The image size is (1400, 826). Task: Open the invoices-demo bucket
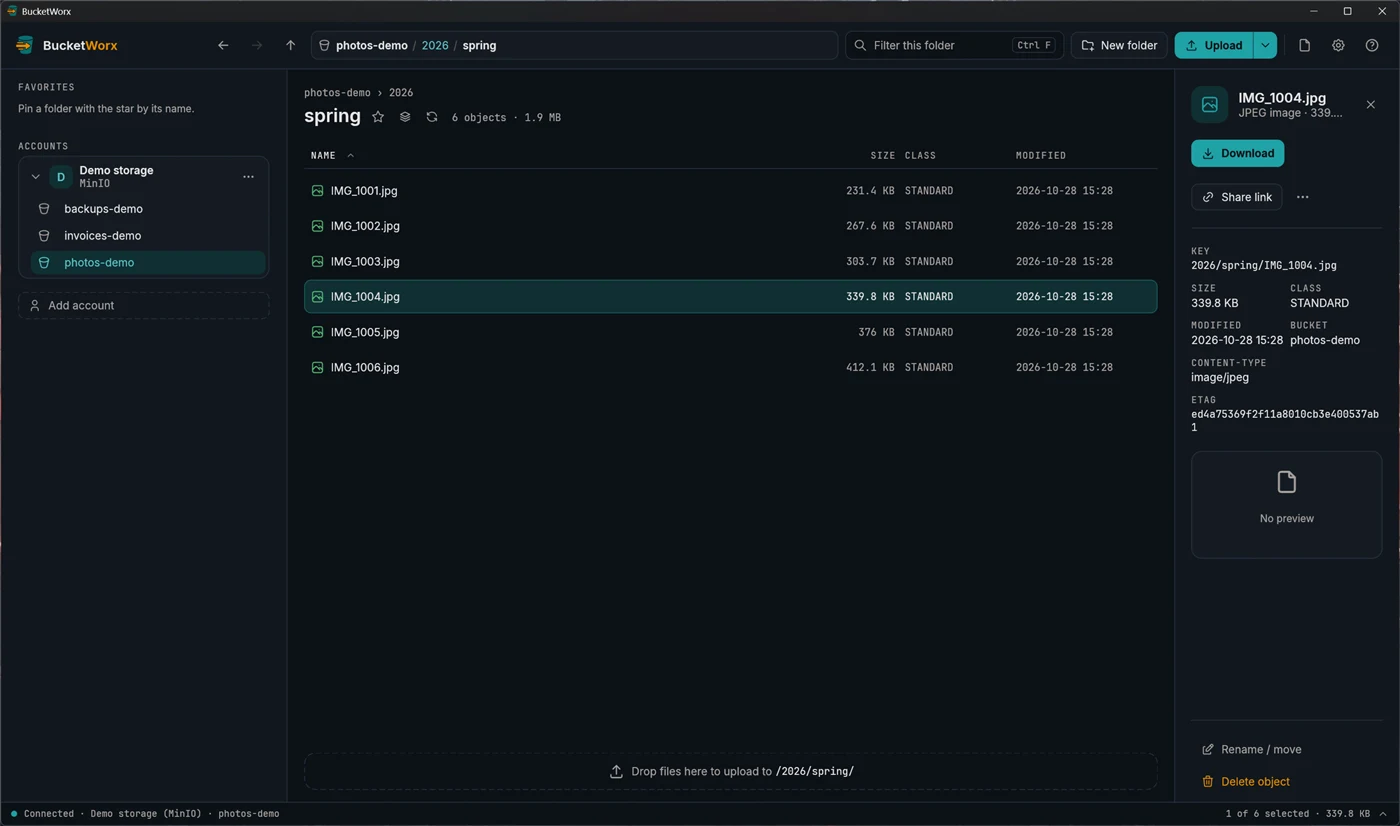(x=148, y=236)
